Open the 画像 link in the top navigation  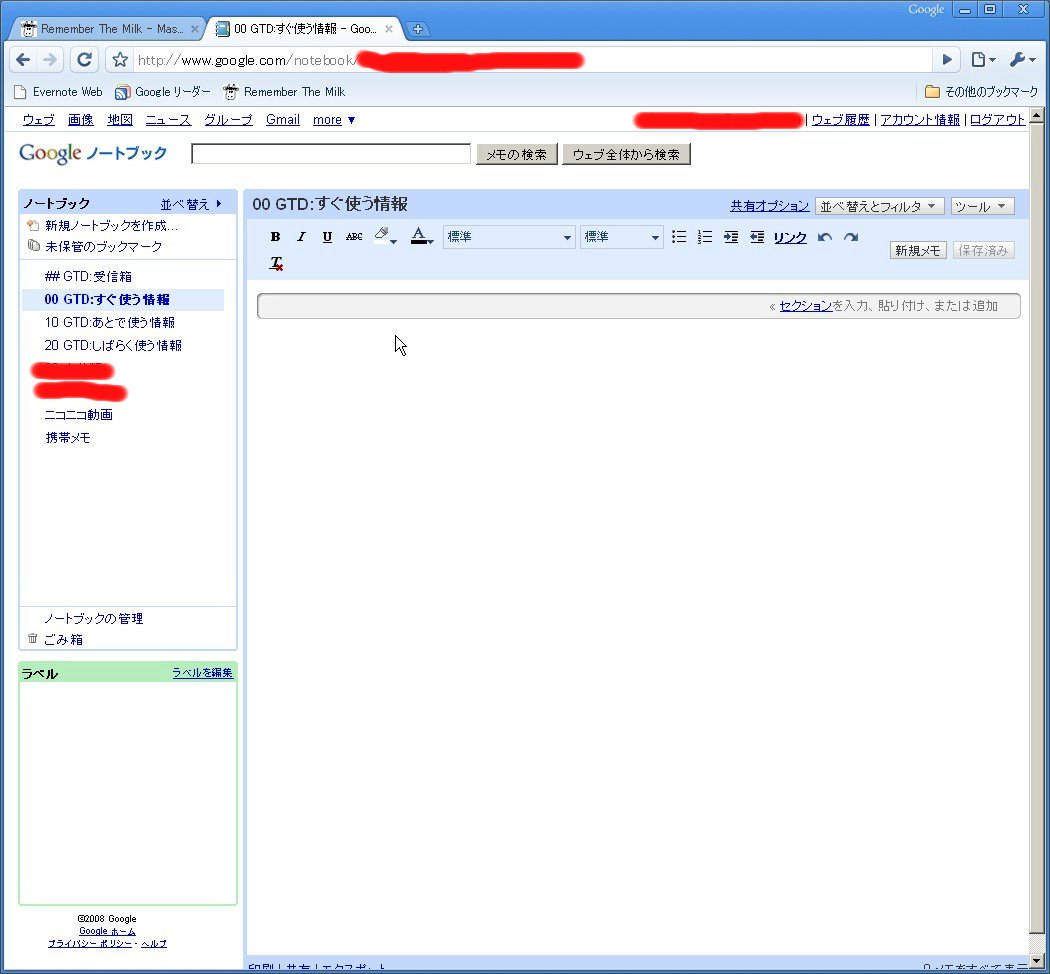click(80, 120)
